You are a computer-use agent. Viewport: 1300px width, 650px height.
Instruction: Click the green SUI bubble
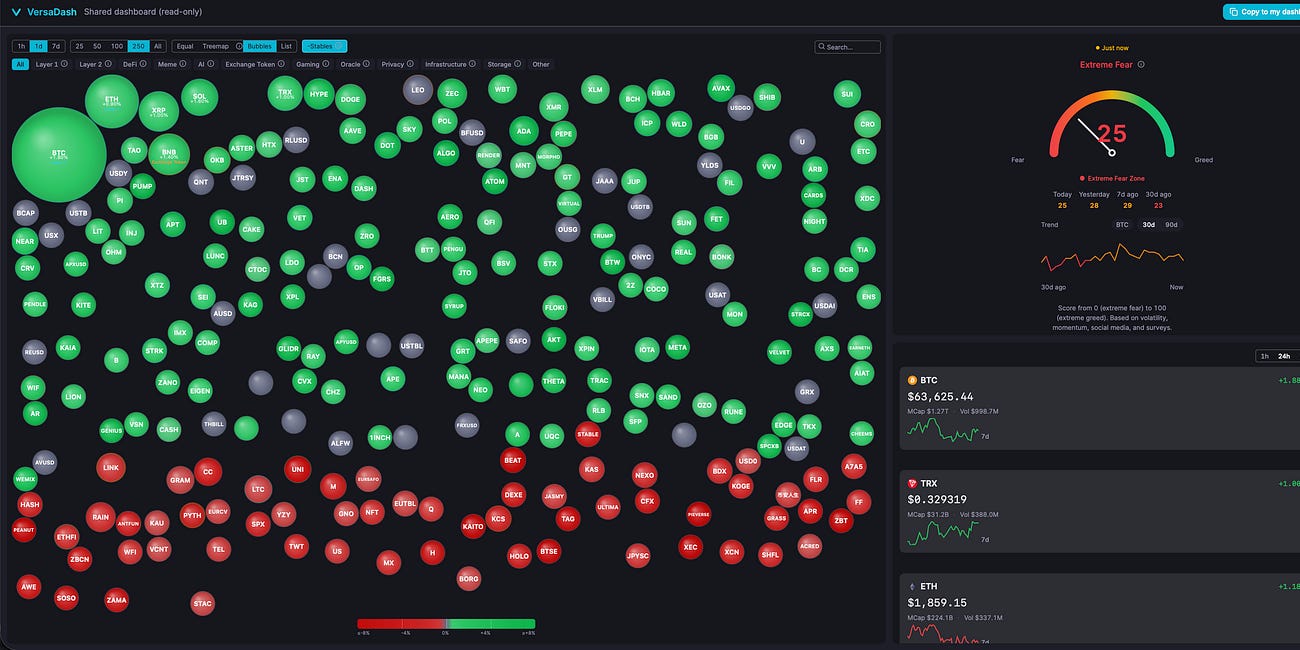click(x=847, y=94)
